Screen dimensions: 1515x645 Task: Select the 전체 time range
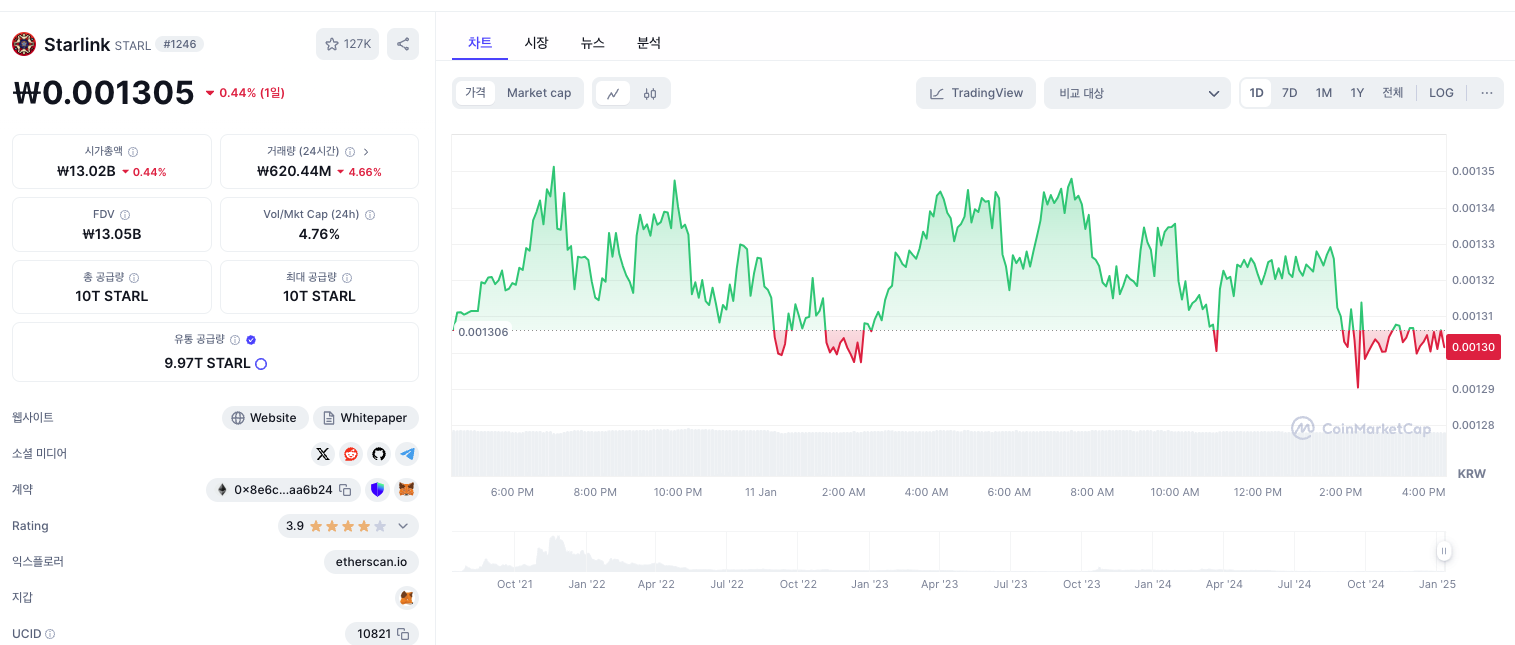click(1393, 93)
